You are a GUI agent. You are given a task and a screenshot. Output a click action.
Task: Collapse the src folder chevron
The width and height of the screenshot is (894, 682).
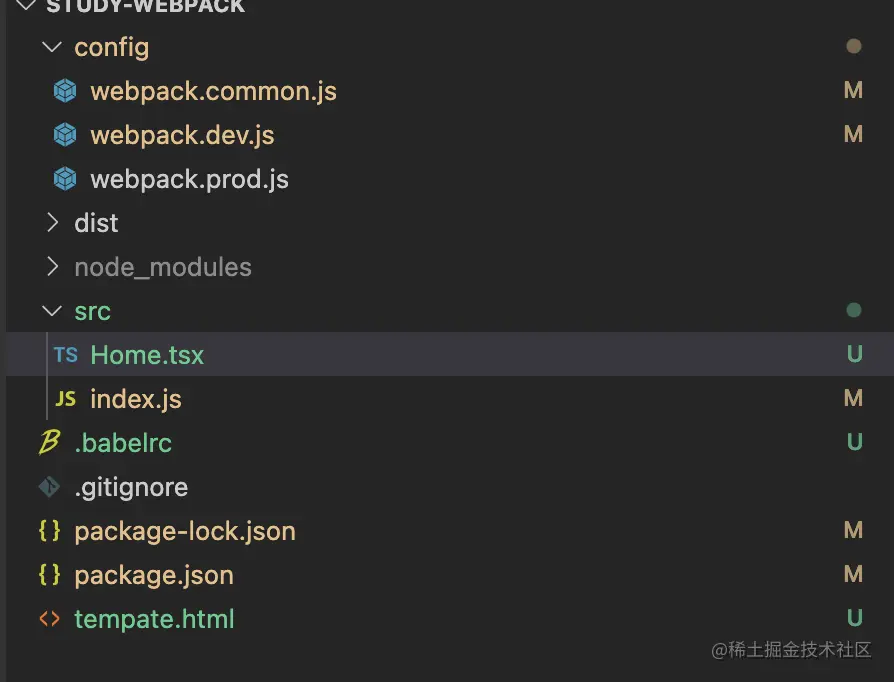pyautogui.click(x=52, y=311)
